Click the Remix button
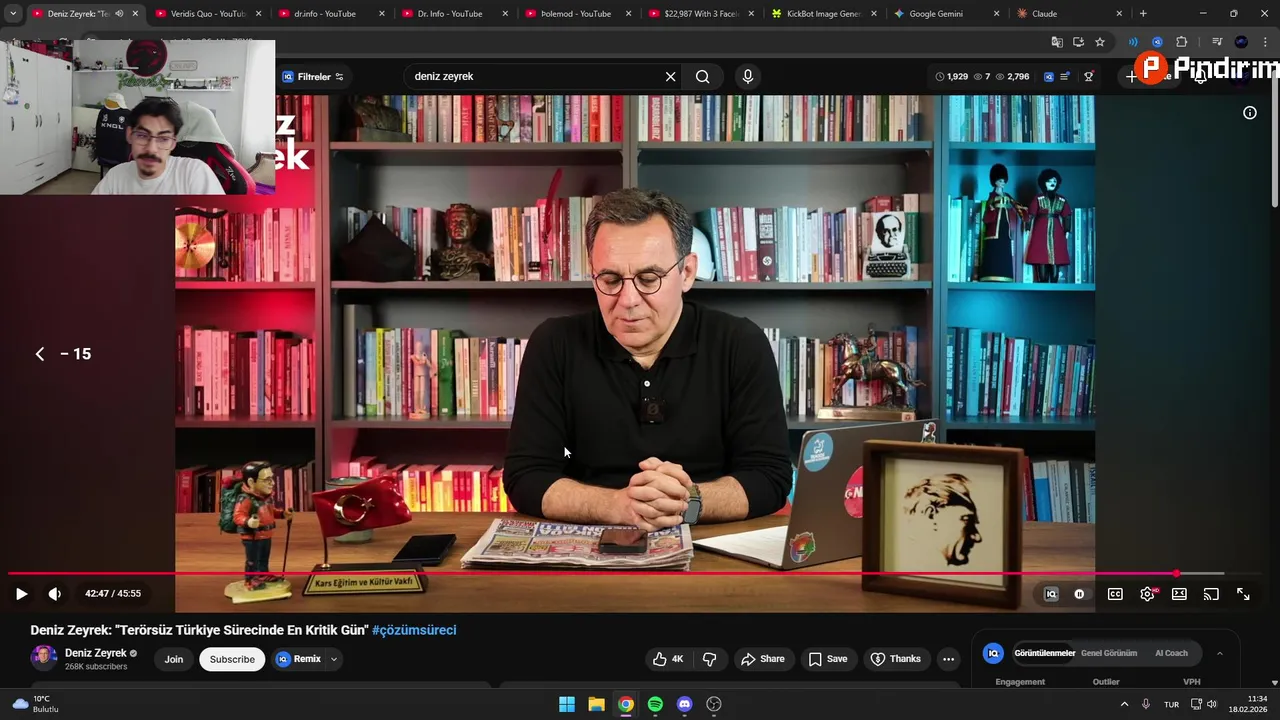Image resolution: width=1280 pixels, height=720 pixels. pos(298,660)
